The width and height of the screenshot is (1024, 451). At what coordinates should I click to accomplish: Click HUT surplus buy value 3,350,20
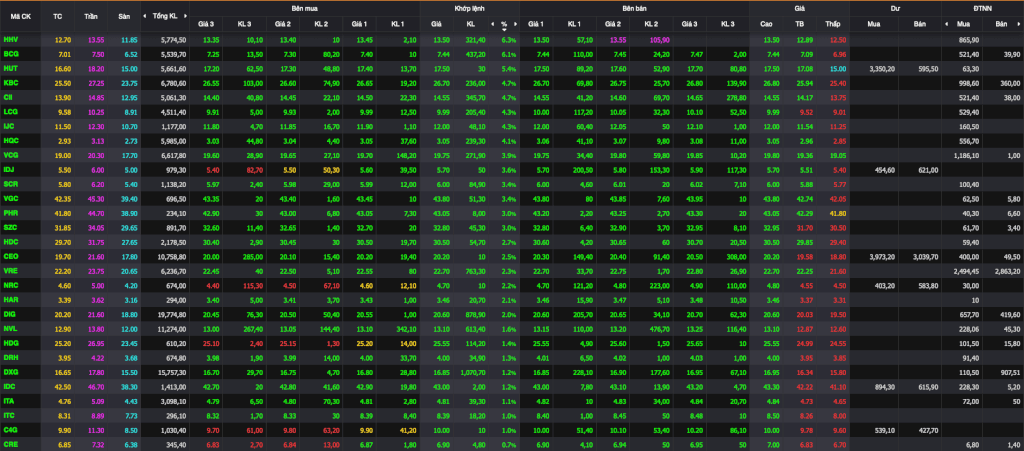[x=880, y=69]
